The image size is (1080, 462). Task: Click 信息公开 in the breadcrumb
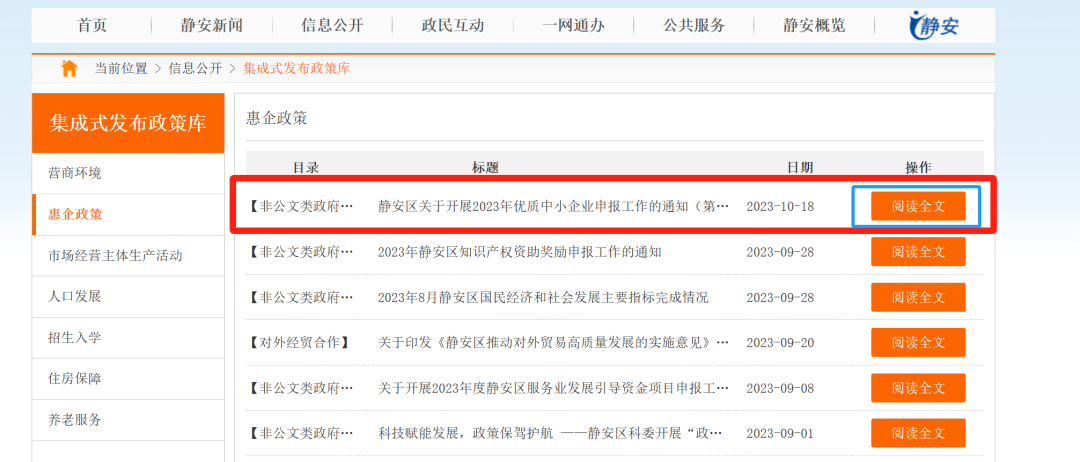click(196, 68)
